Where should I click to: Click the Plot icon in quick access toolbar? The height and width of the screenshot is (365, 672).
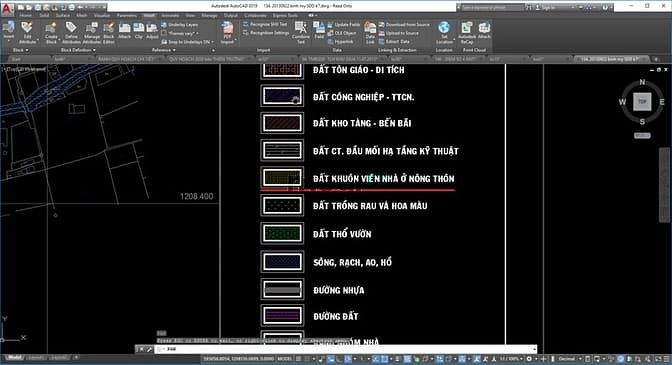click(x=72, y=7)
